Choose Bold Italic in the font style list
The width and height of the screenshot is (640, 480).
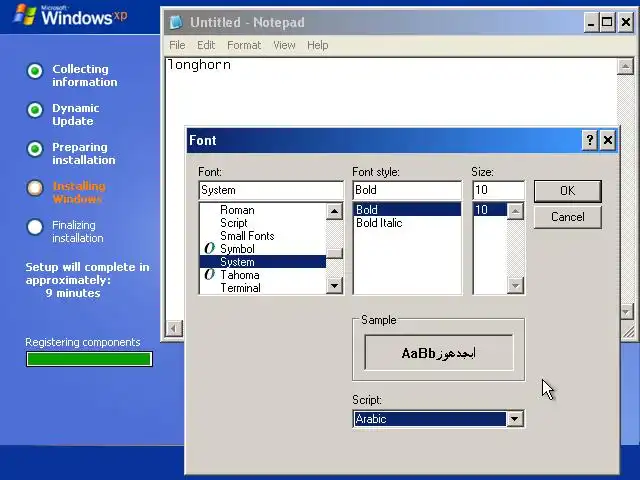[379, 223]
